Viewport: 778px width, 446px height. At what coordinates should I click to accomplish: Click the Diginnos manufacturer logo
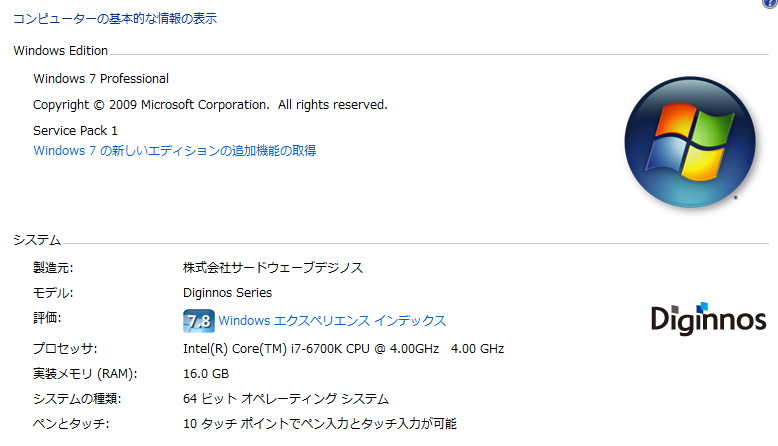click(x=708, y=317)
